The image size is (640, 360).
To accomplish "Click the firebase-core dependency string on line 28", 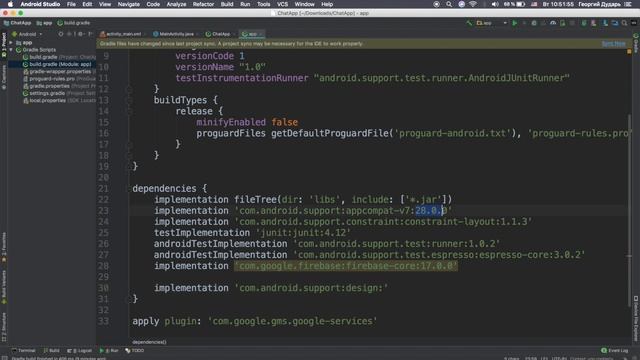I will 346,266.
